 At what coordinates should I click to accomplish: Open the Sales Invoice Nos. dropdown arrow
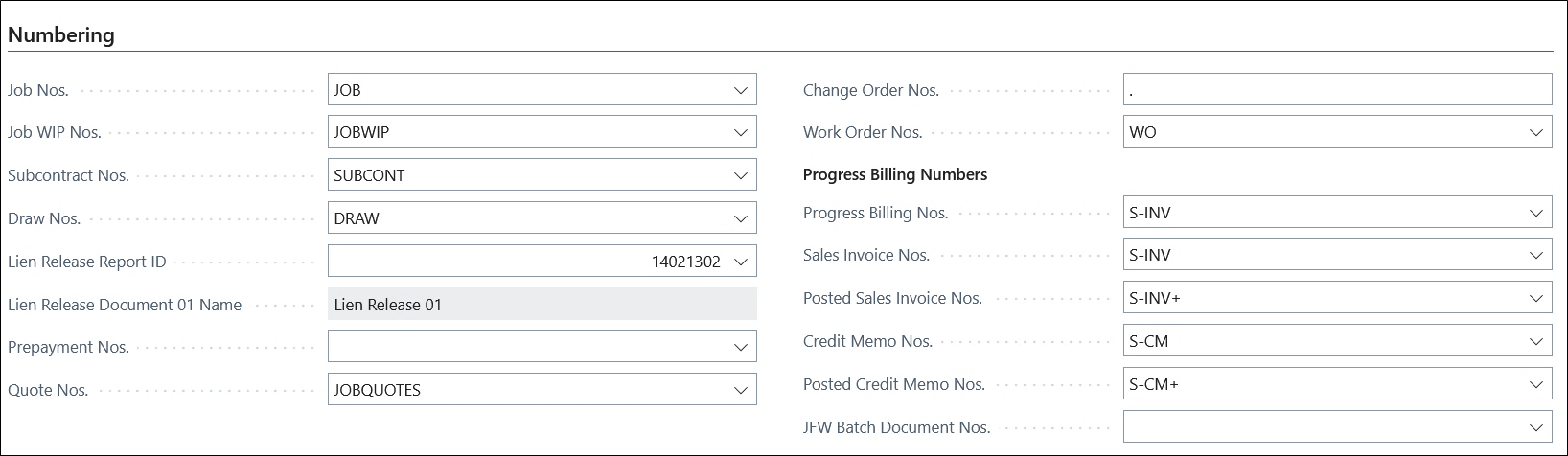[x=1535, y=256]
